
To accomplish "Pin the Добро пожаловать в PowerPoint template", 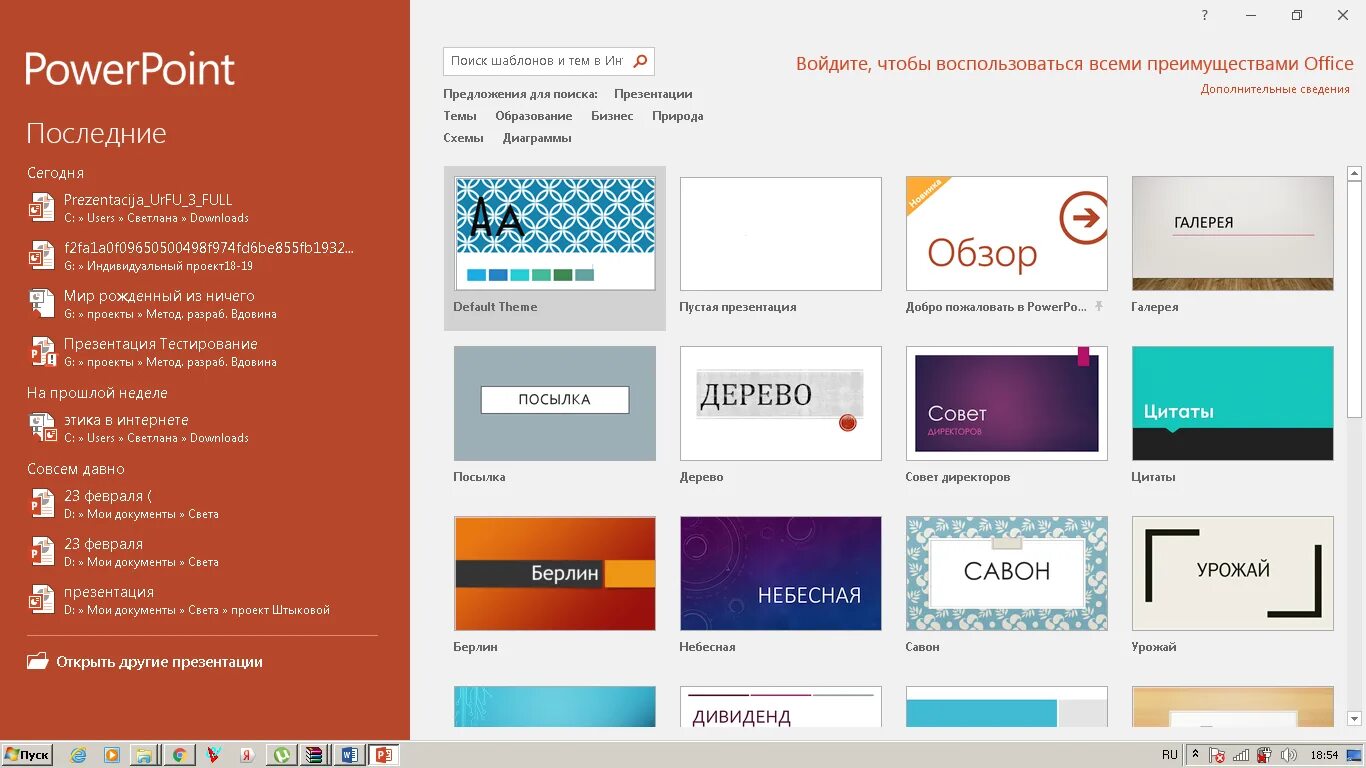I will (1099, 307).
